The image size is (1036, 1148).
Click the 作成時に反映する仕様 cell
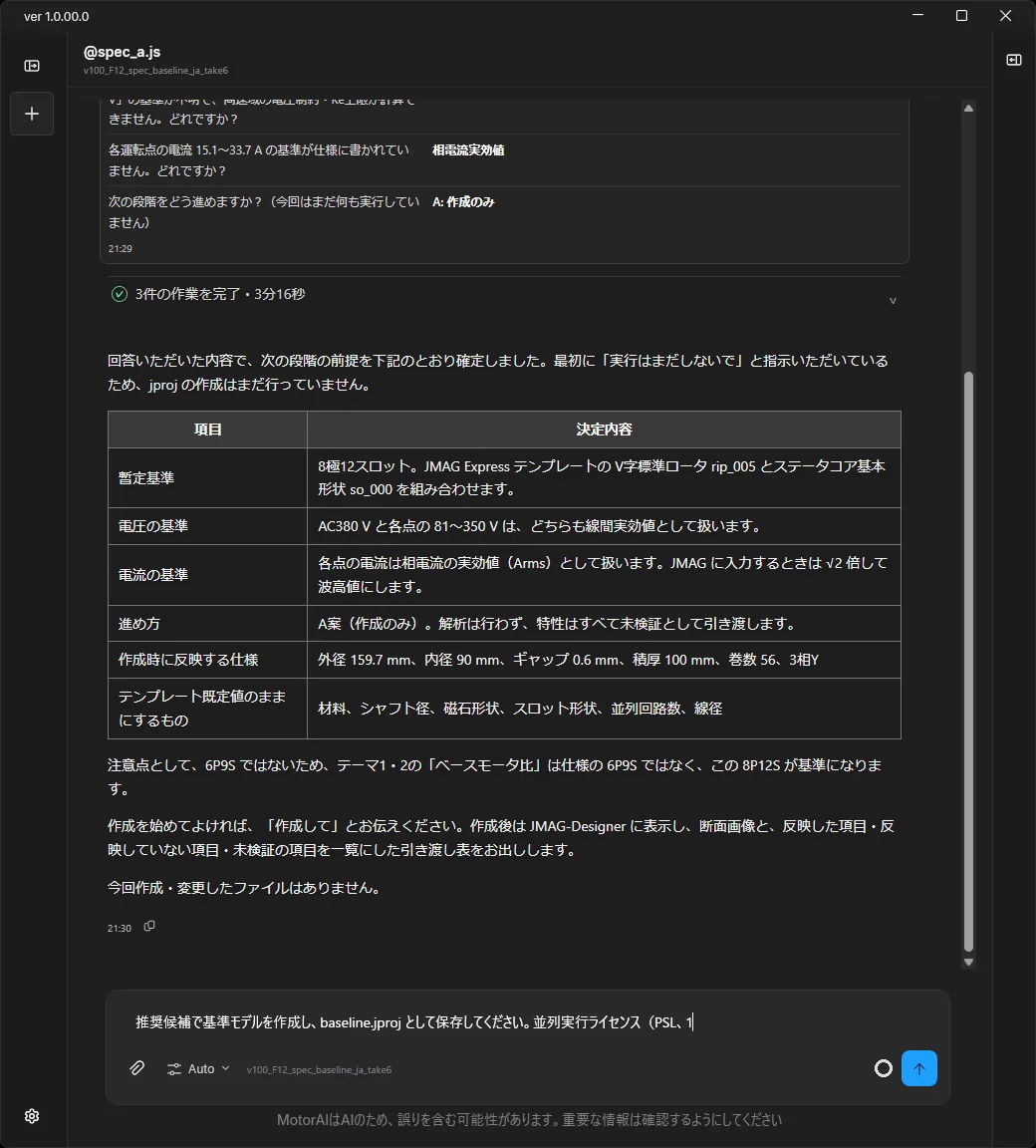[208, 660]
